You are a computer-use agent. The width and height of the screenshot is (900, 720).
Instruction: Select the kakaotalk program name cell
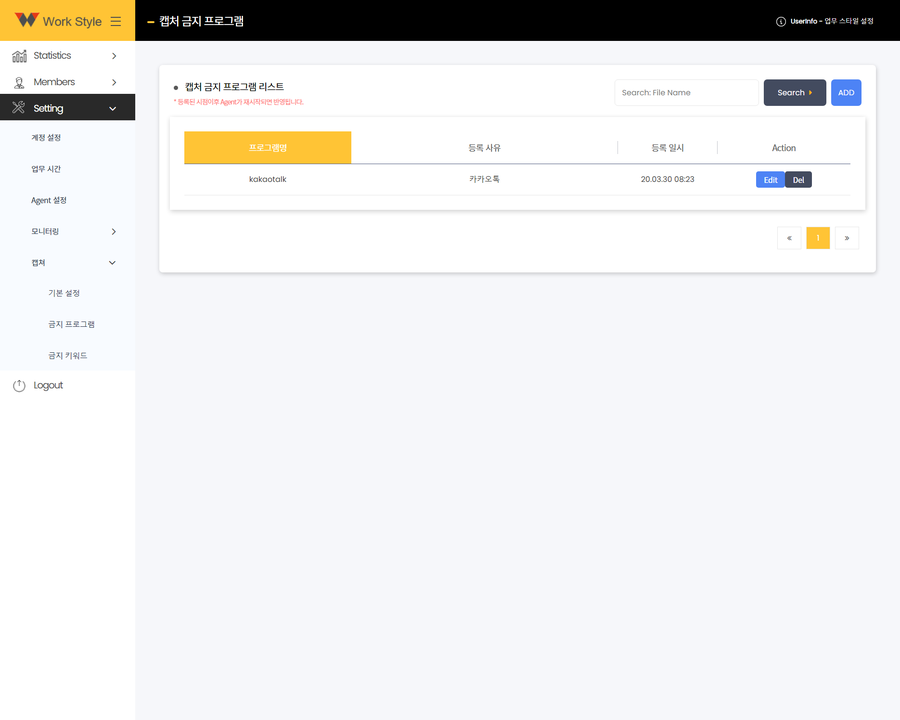(x=267, y=179)
